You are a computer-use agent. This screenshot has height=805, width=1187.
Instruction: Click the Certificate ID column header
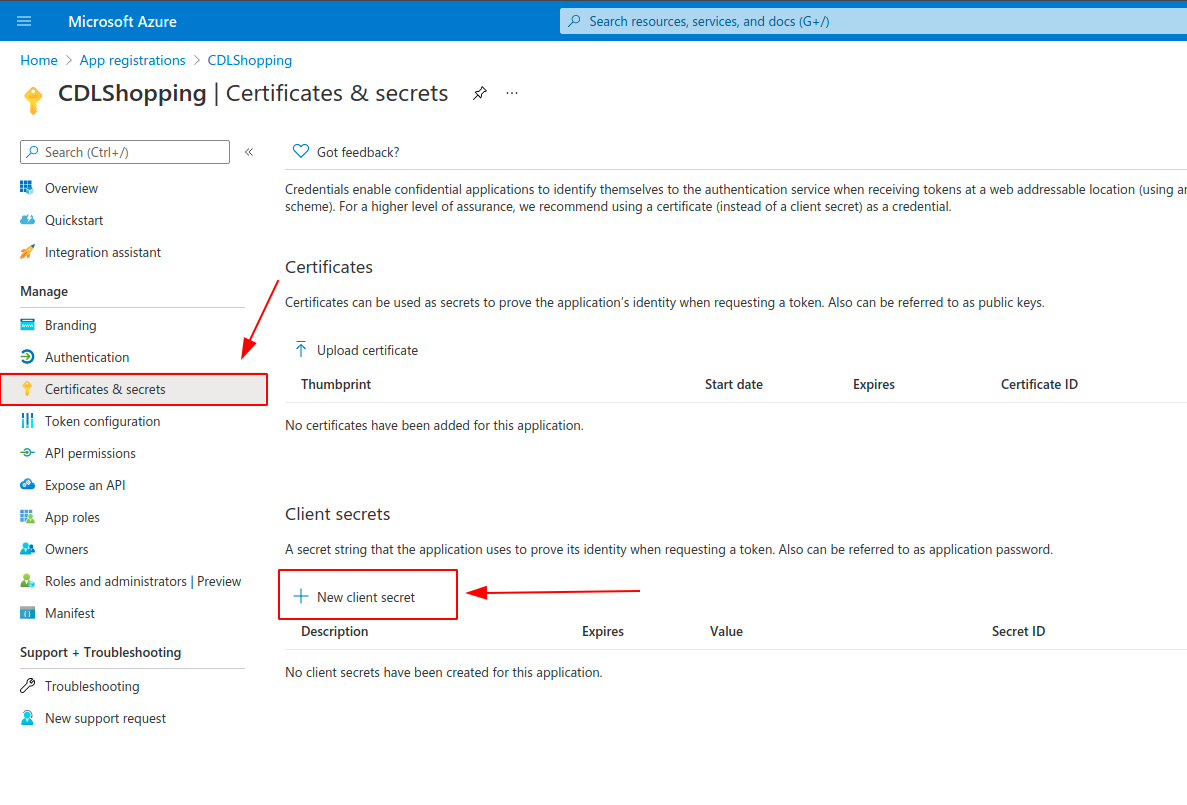[x=1039, y=384]
